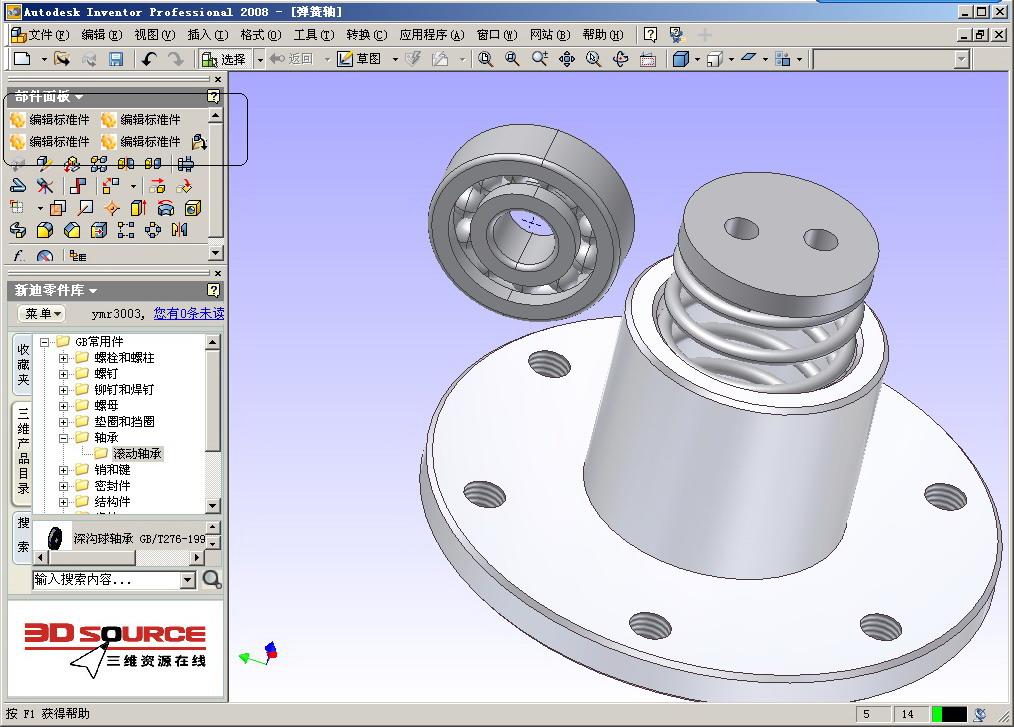Click the Rotate Component icon
This screenshot has height=727, width=1014.
[184, 186]
